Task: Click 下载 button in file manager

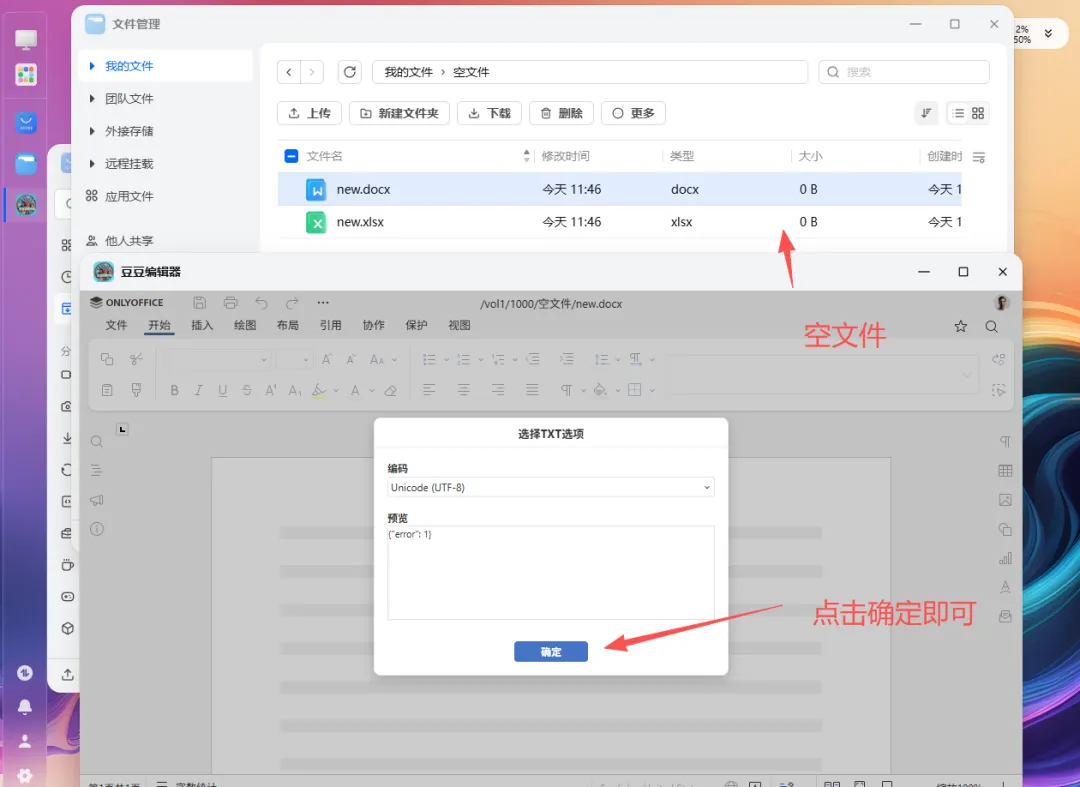Action: pyautogui.click(x=490, y=113)
